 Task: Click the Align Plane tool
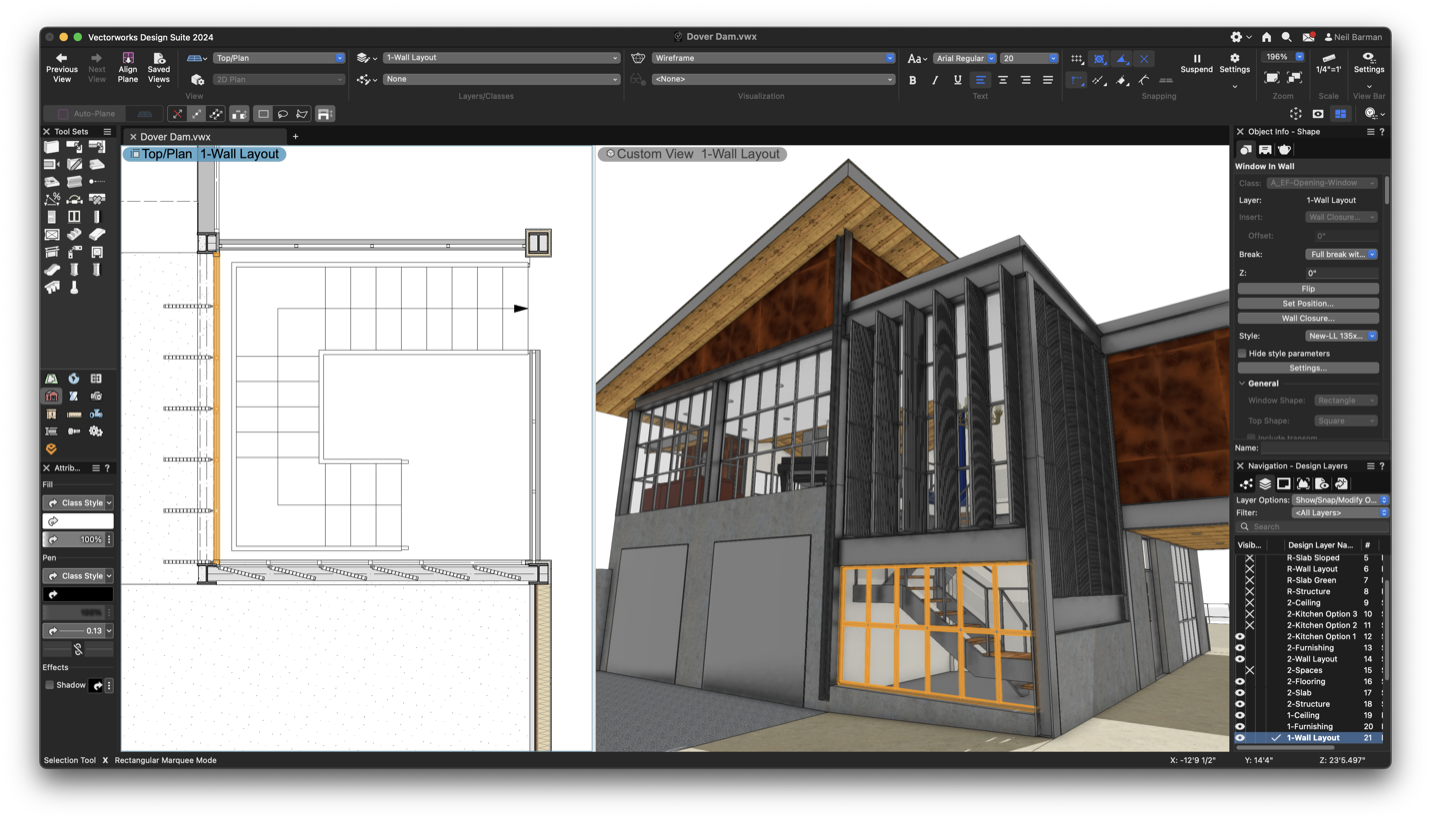point(128,68)
